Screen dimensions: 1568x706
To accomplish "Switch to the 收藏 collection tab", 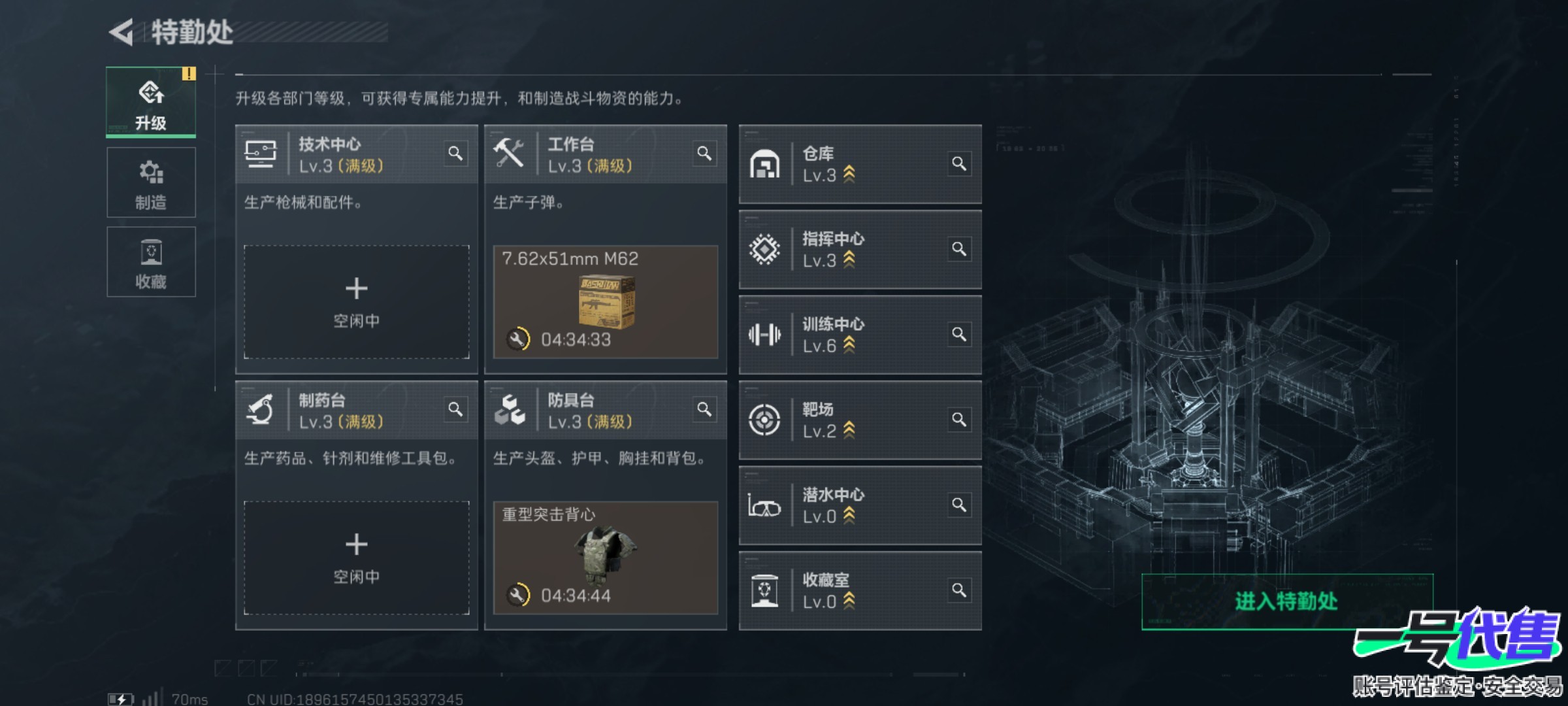I will coord(151,261).
